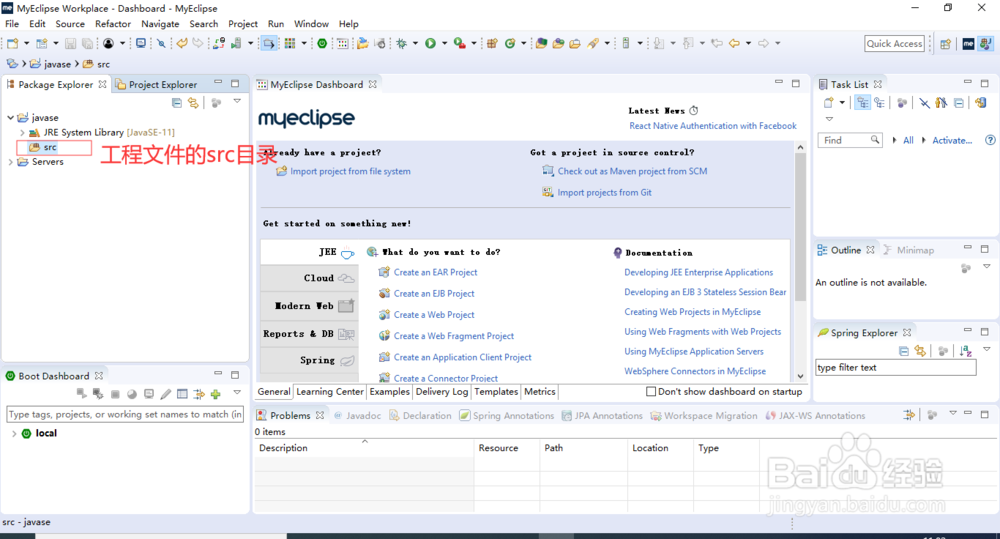Image resolution: width=1000 pixels, height=539 pixels.
Task: Expand the JRE System Library node
Action: click(x=22, y=133)
